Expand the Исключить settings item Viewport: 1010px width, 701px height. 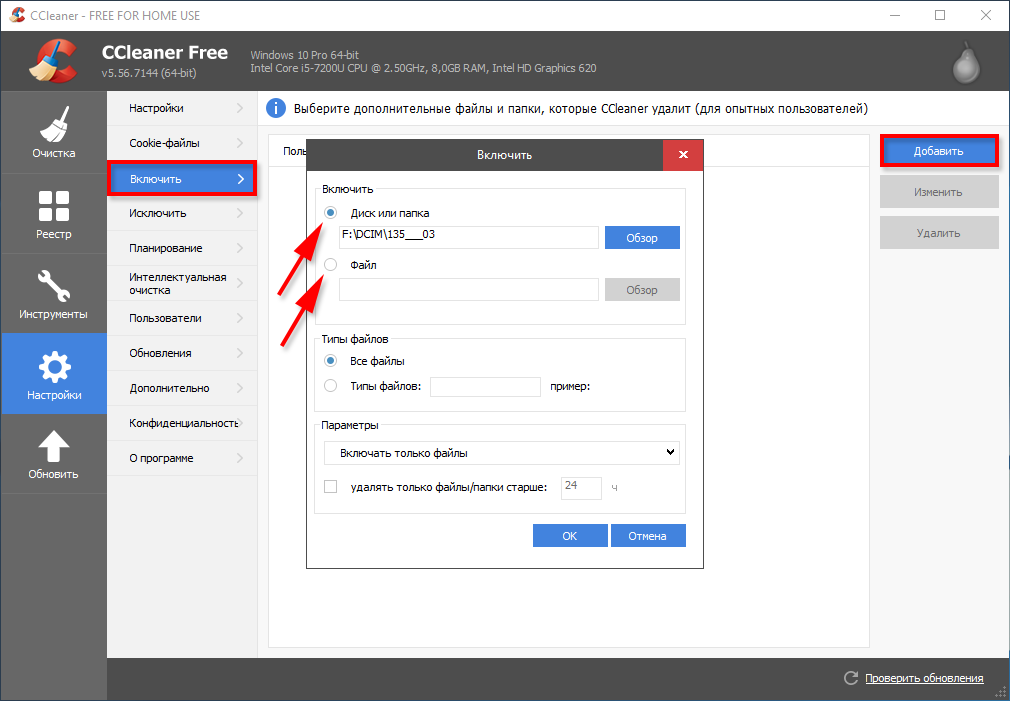point(182,213)
